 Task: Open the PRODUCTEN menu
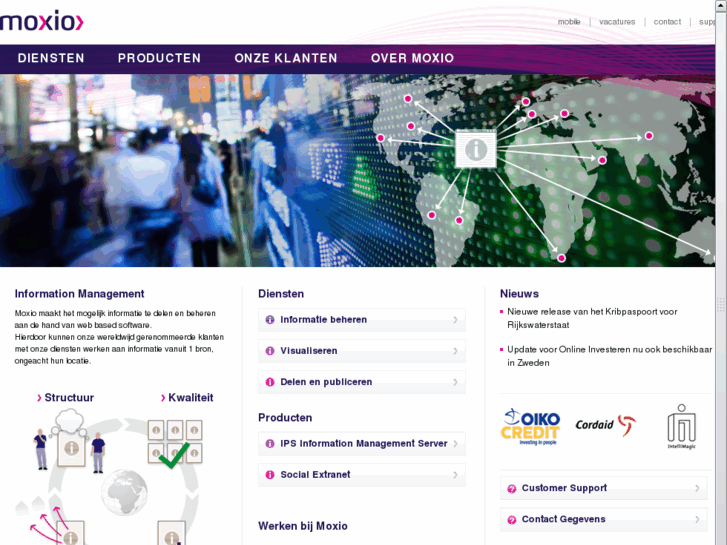click(159, 58)
